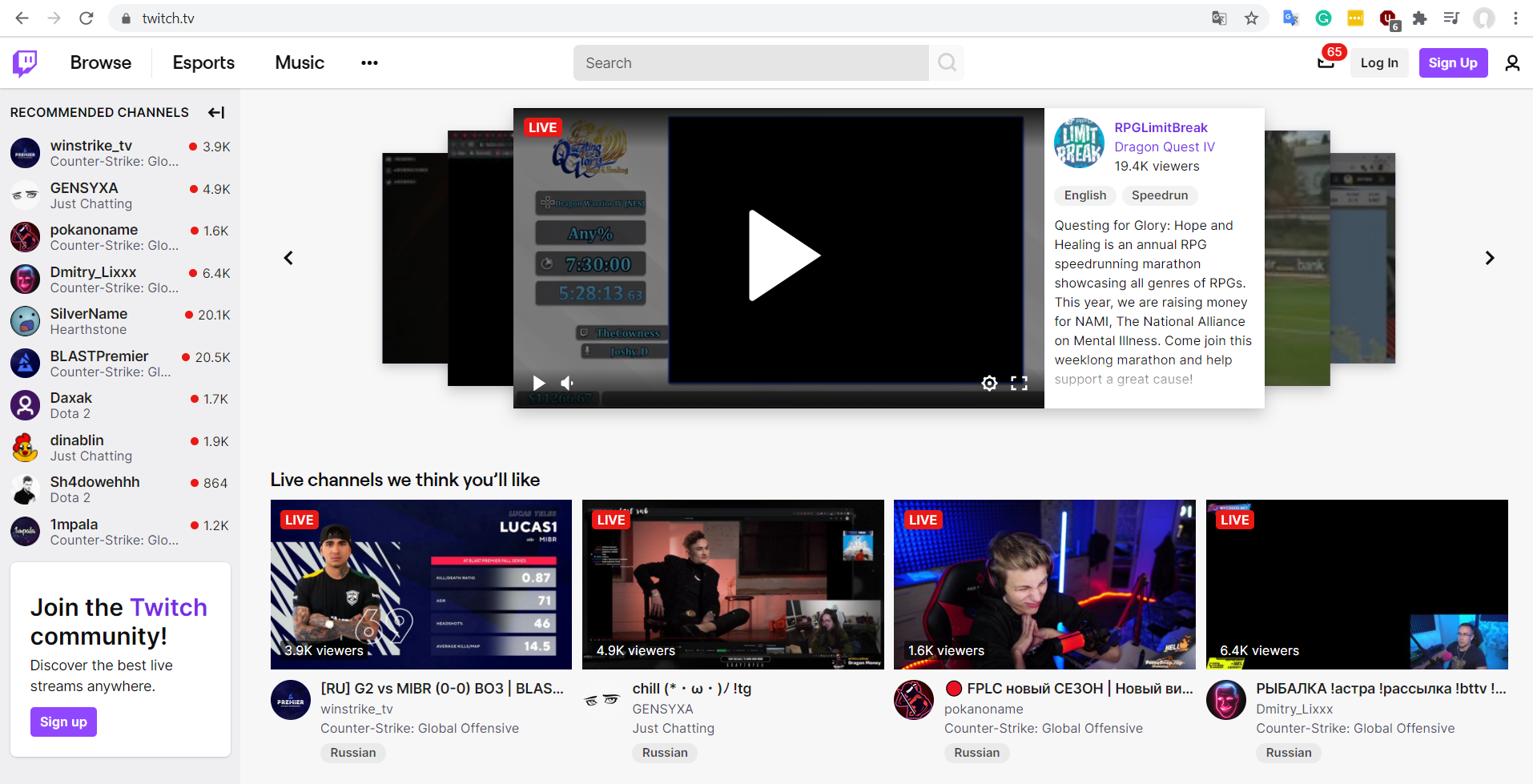The height and width of the screenshot is (784, 1533).
Task: Open Daxak avatar in sidebar
Action: (x=25, y=405)
